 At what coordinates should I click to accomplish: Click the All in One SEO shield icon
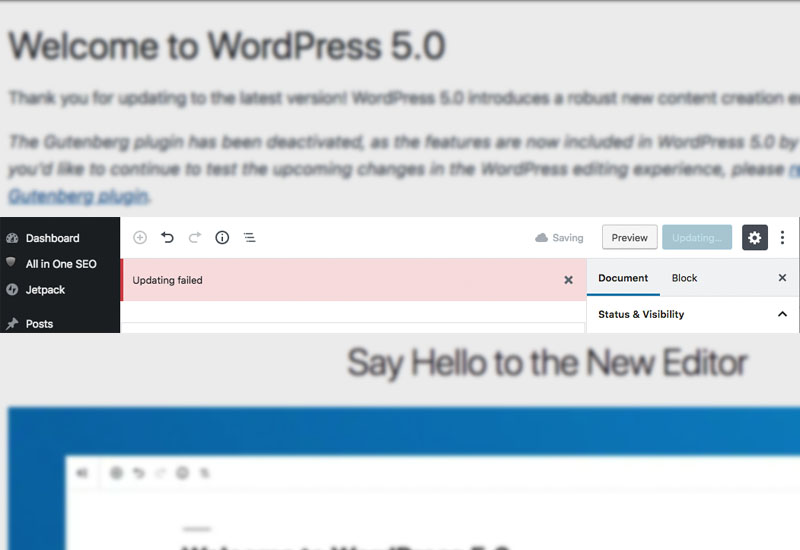coord(11,262)
